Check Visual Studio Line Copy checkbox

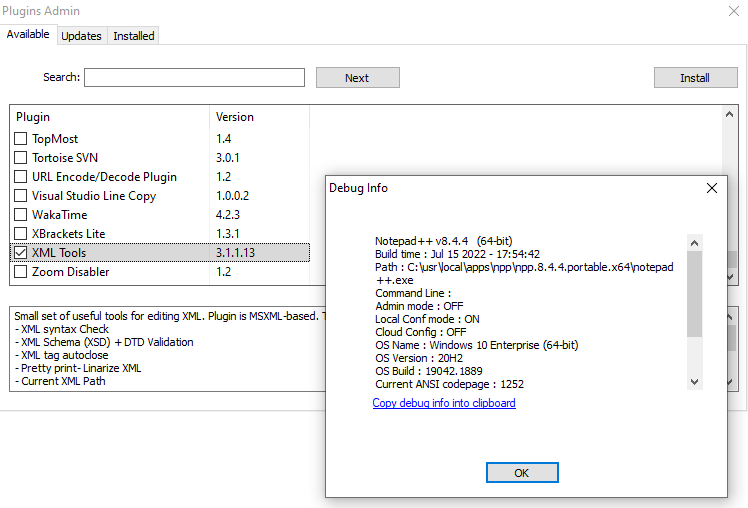21,196
